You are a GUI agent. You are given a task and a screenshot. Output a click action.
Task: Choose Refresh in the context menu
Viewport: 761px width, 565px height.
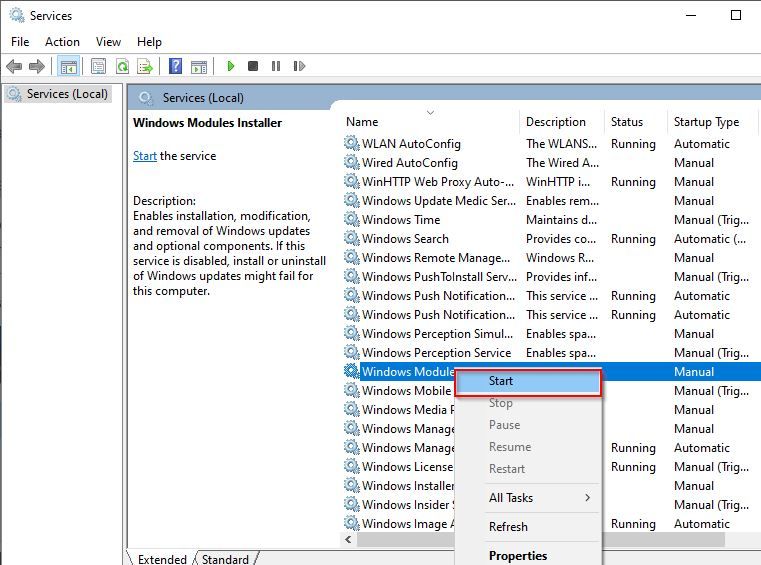(x=528, y=527)
